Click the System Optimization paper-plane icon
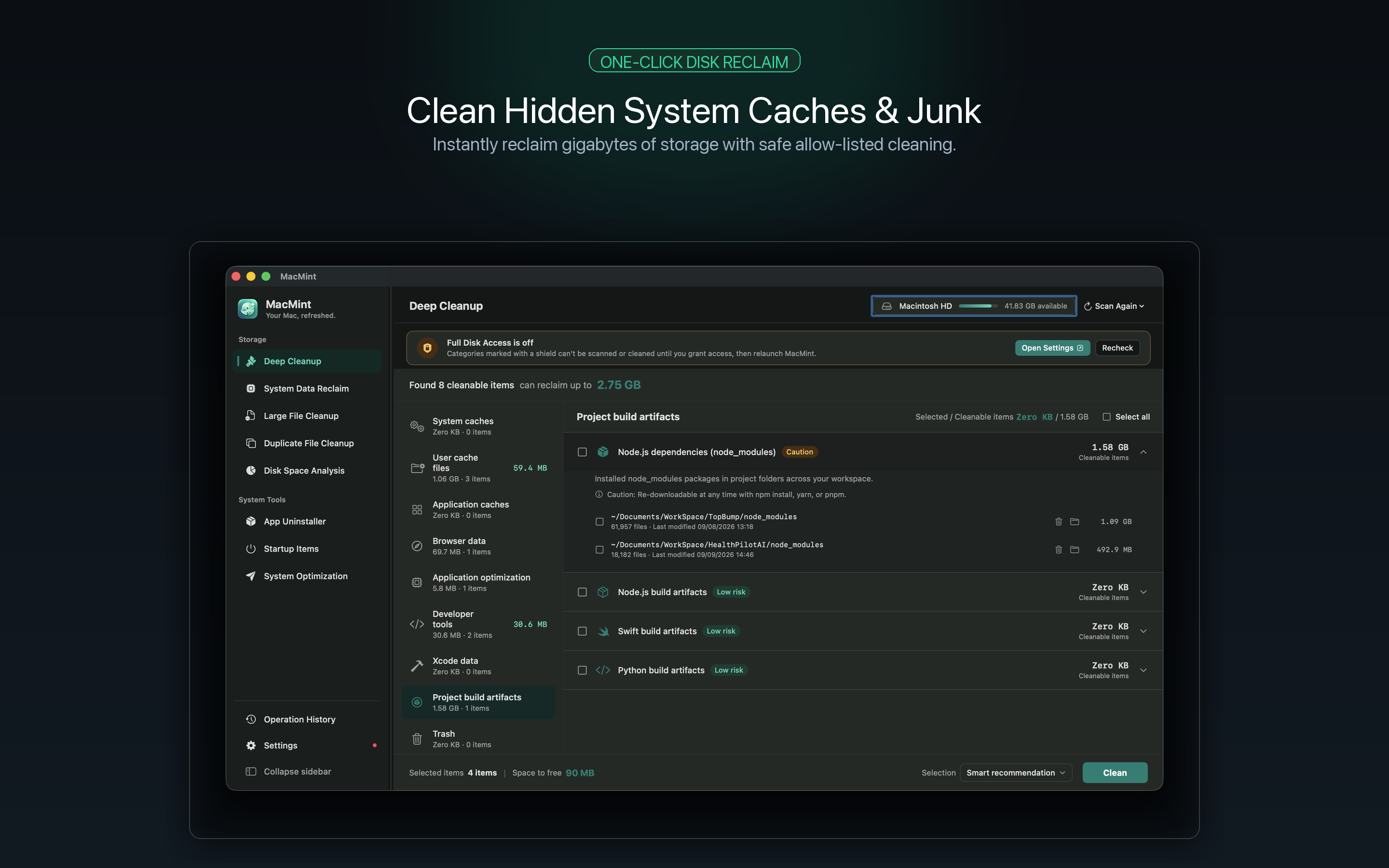Viewport: 1389px width, 868px height. (251, 576)
